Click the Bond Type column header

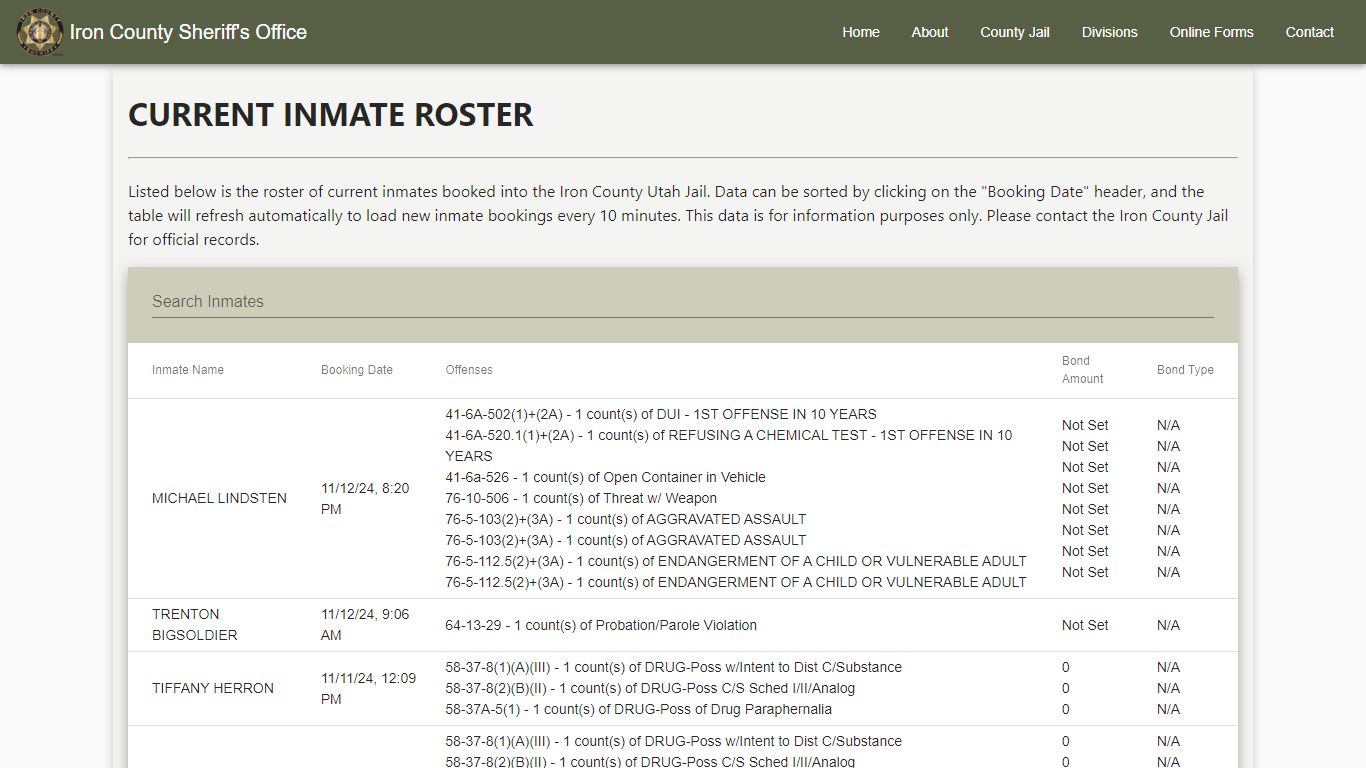[x=1185, y=370]
